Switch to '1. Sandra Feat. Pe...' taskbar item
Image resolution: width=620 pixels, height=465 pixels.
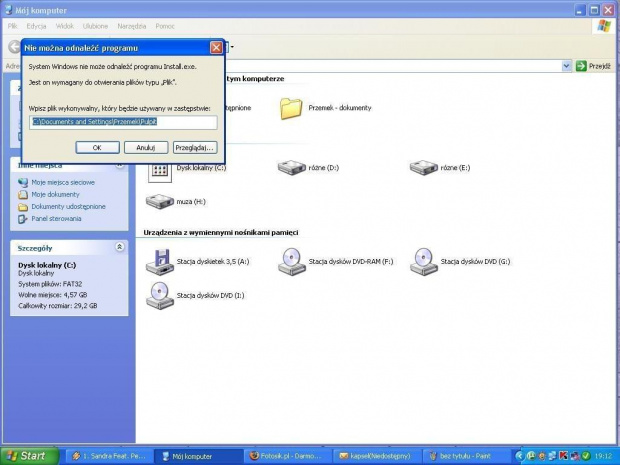coord(108,456)
